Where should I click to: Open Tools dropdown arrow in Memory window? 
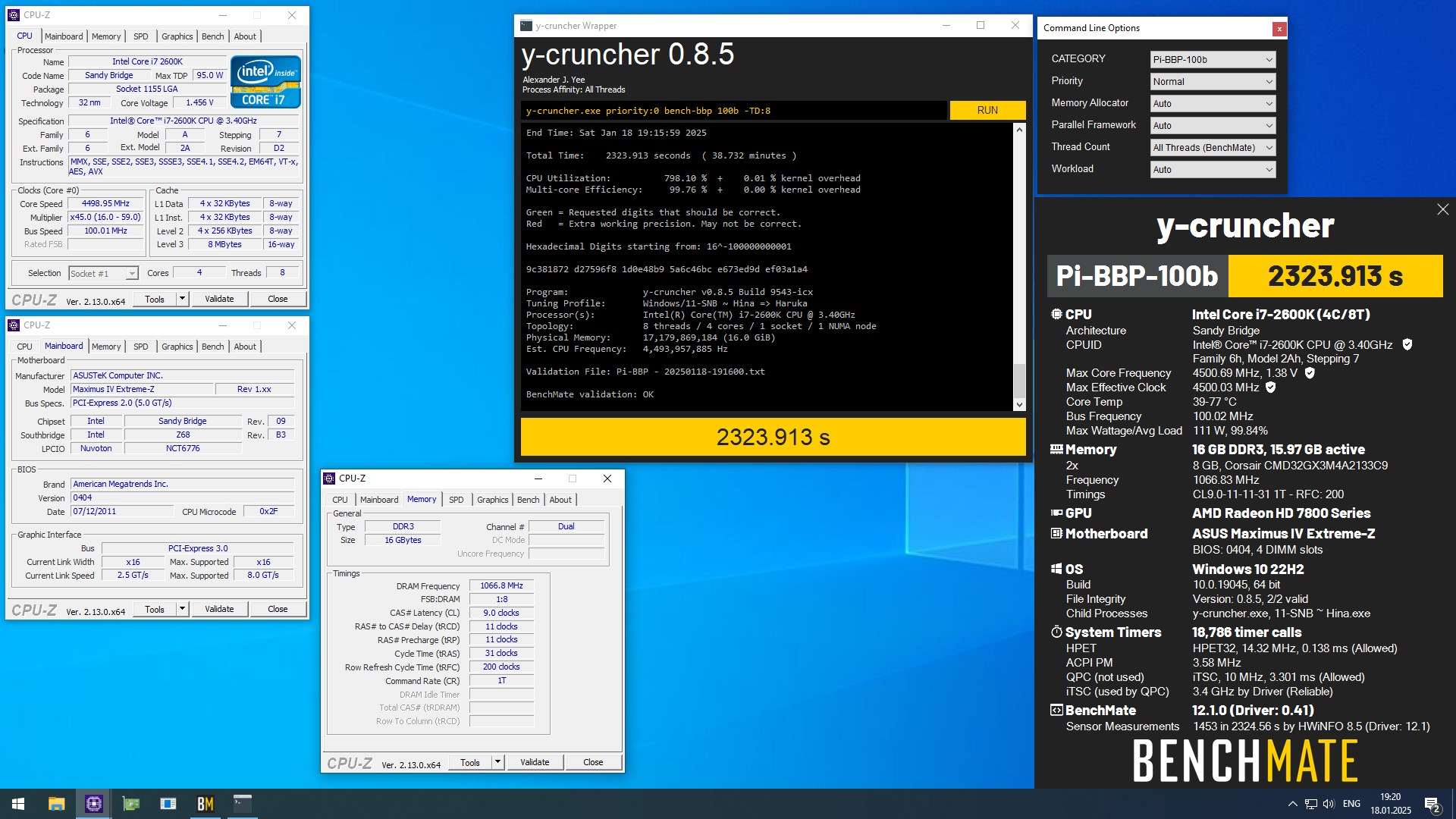[497, 762]
